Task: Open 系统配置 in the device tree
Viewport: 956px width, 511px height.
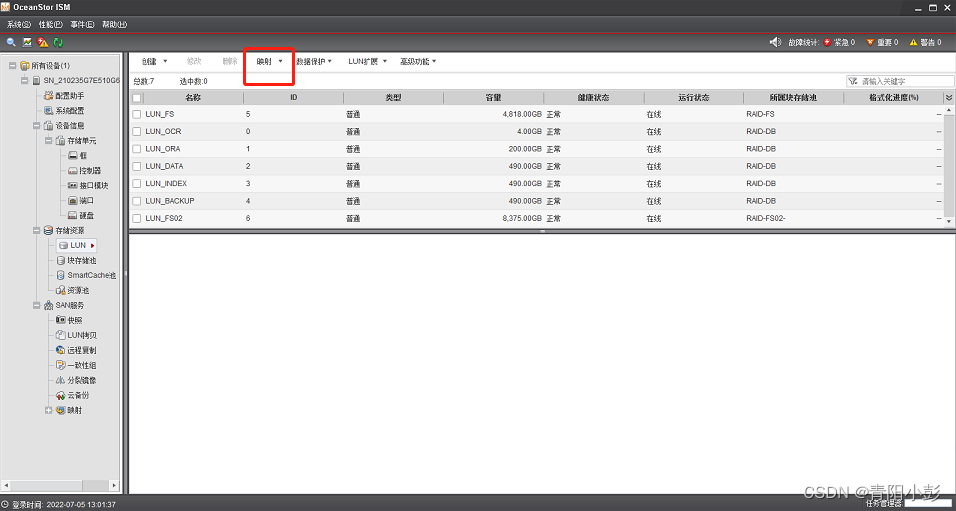Action: [x=64, y=110]
